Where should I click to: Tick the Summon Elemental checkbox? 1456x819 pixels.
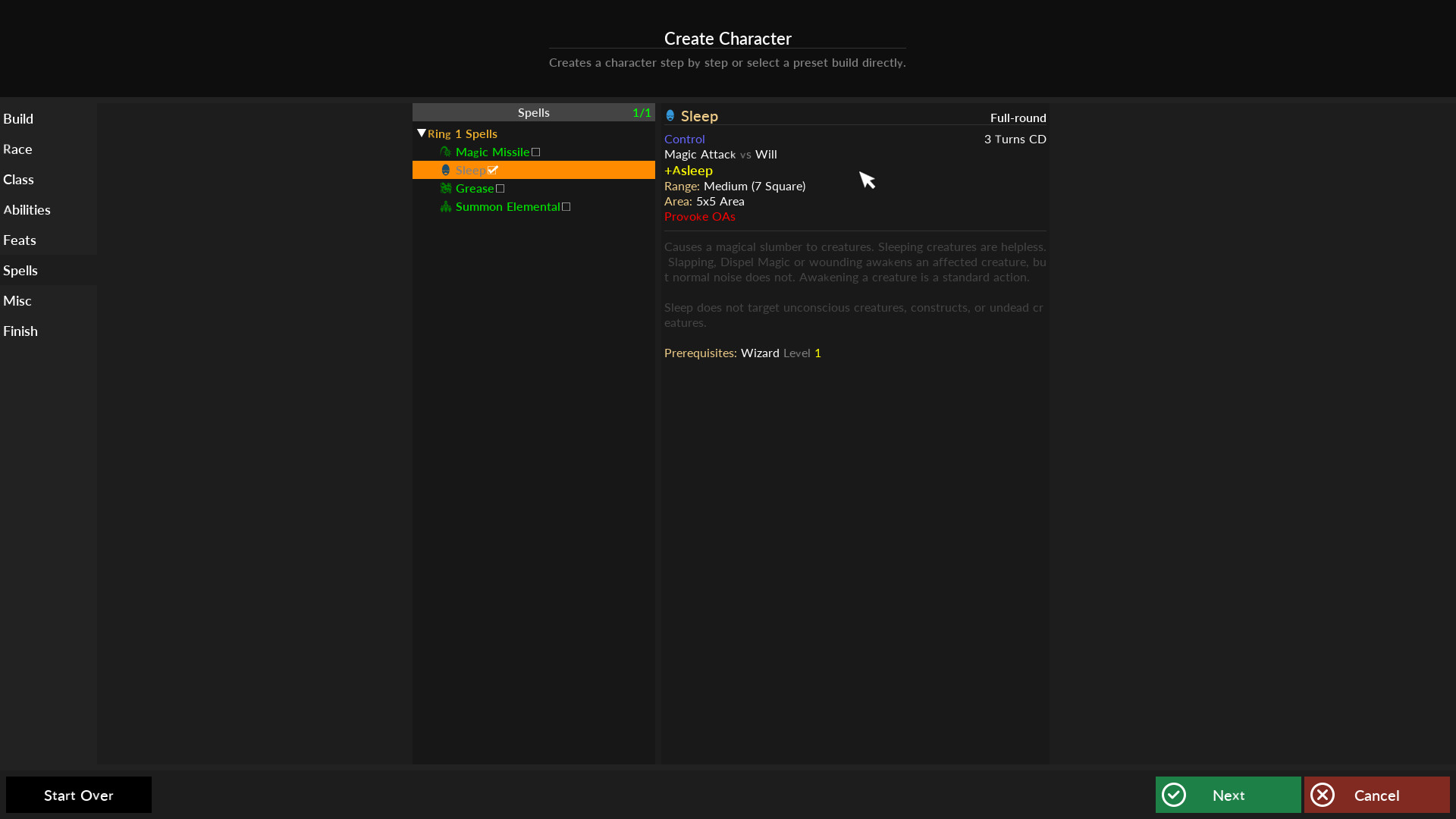566,206
